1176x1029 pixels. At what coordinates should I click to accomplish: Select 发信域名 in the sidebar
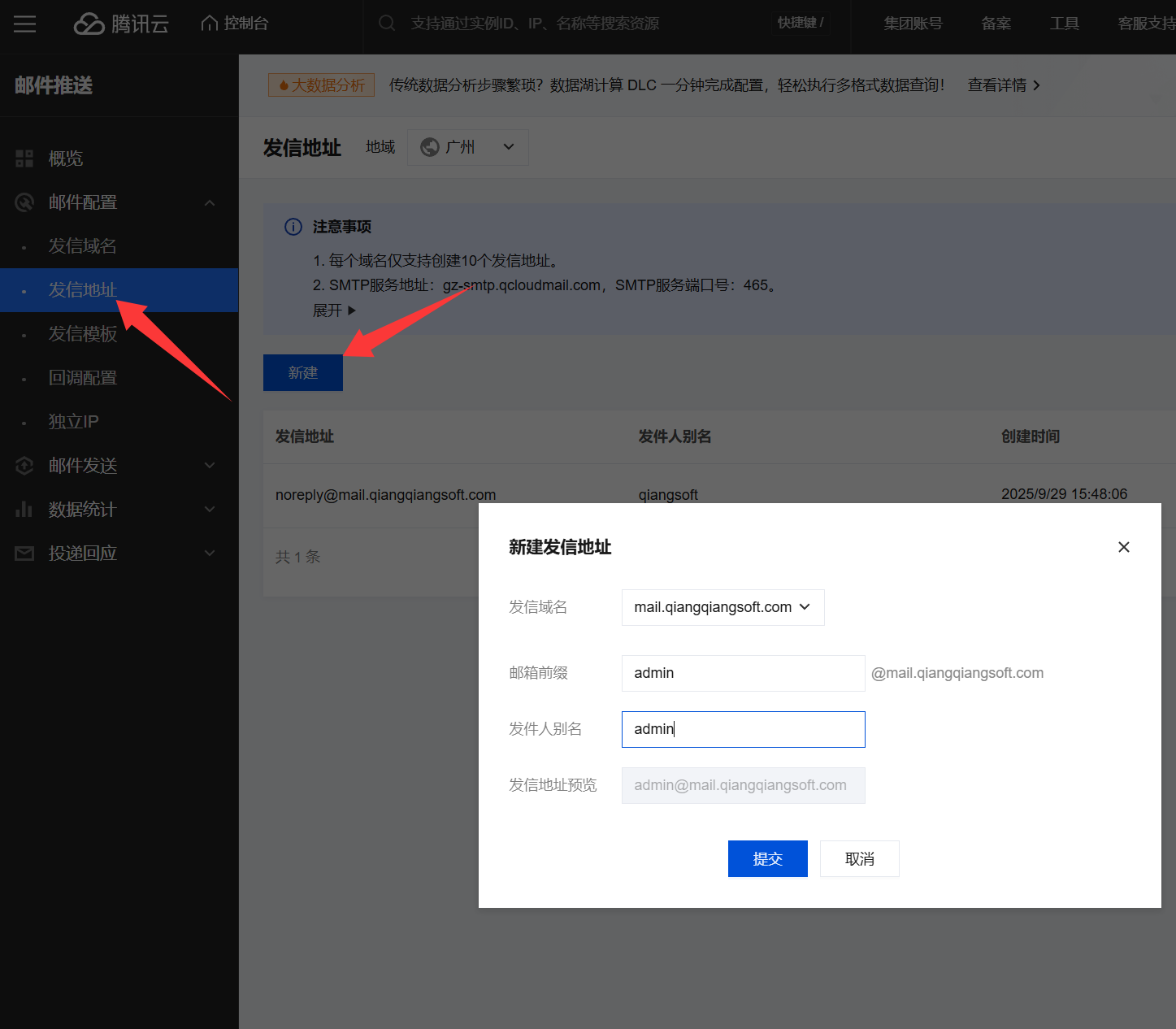(83, 246)
